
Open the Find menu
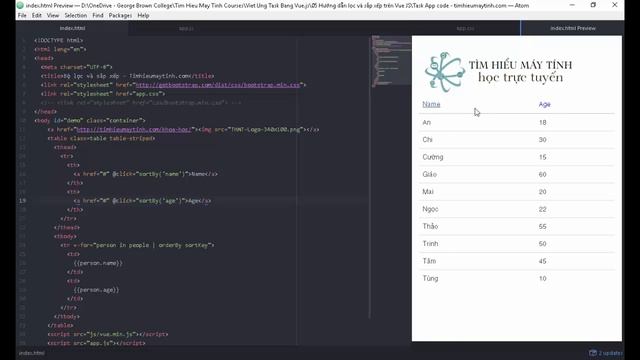98,16
